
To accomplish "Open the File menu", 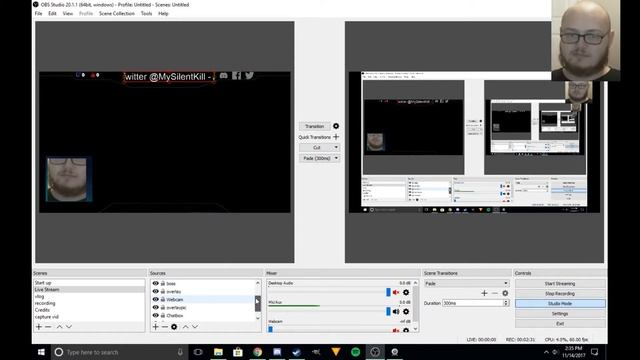I will click(x=38, y=13).
